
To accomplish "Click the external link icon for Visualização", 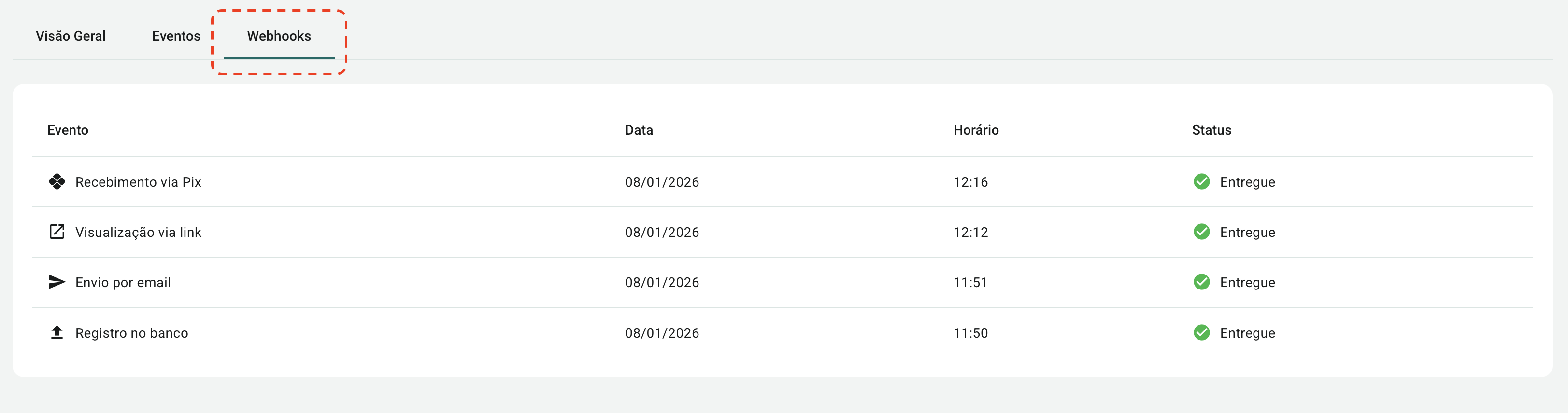I will (x=57, y=232).
